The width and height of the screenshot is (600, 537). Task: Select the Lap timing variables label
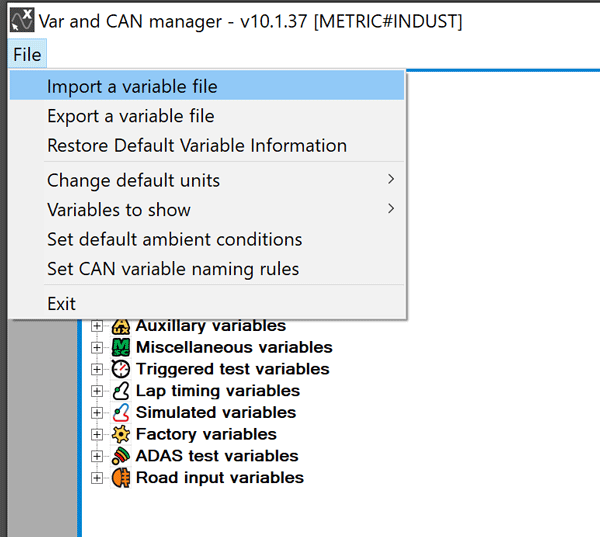pyautogui.click(x=217, y=391)
